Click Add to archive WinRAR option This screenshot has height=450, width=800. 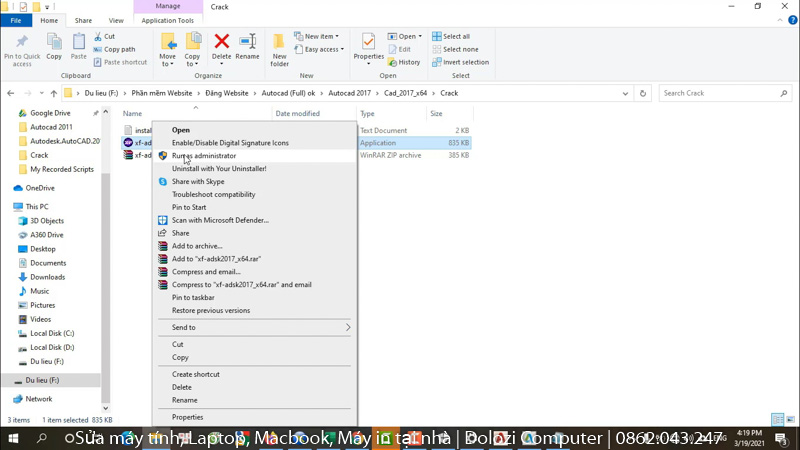[196, 246]
